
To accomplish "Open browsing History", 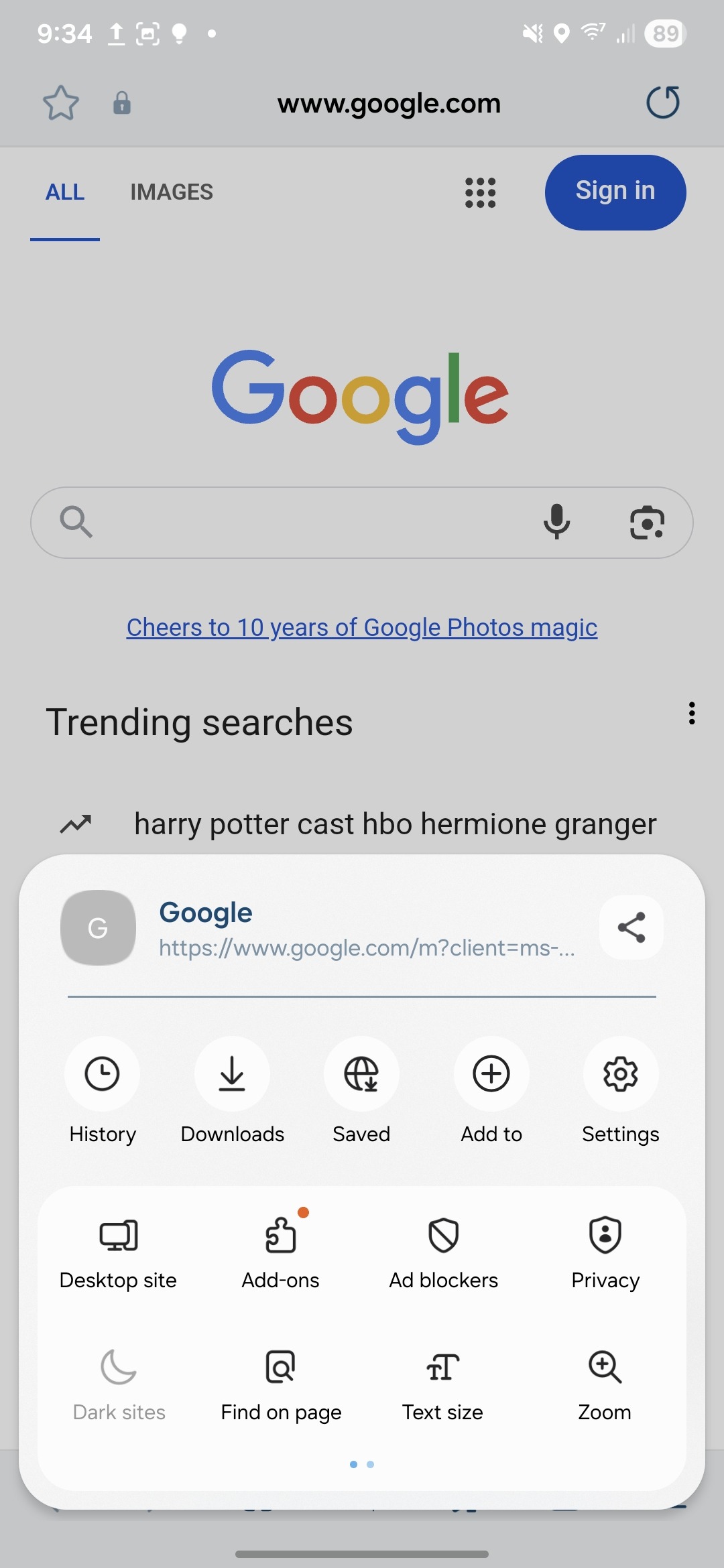I will (x=102, y=1074).
